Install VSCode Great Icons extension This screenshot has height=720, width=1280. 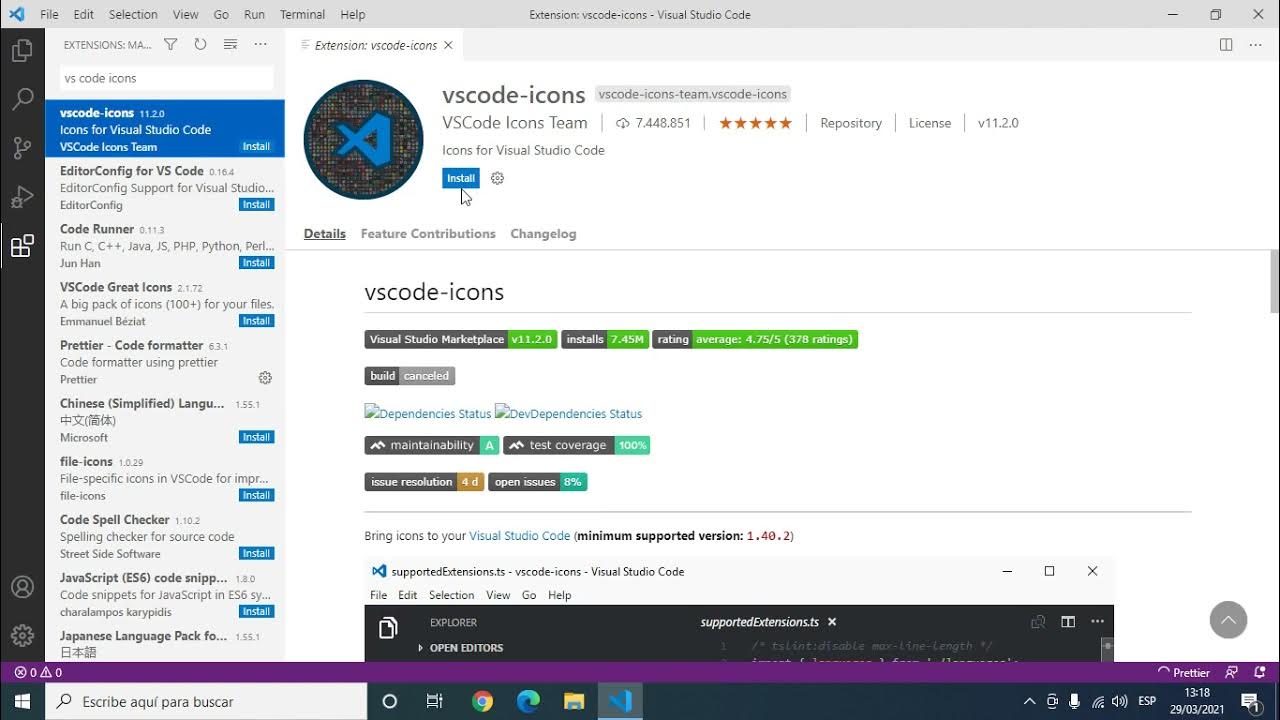point(257,321)
